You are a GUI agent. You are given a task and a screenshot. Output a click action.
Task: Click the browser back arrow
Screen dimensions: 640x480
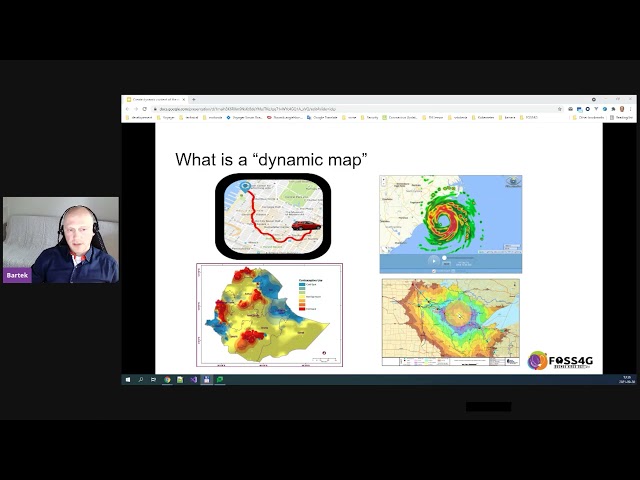(127, 109)
